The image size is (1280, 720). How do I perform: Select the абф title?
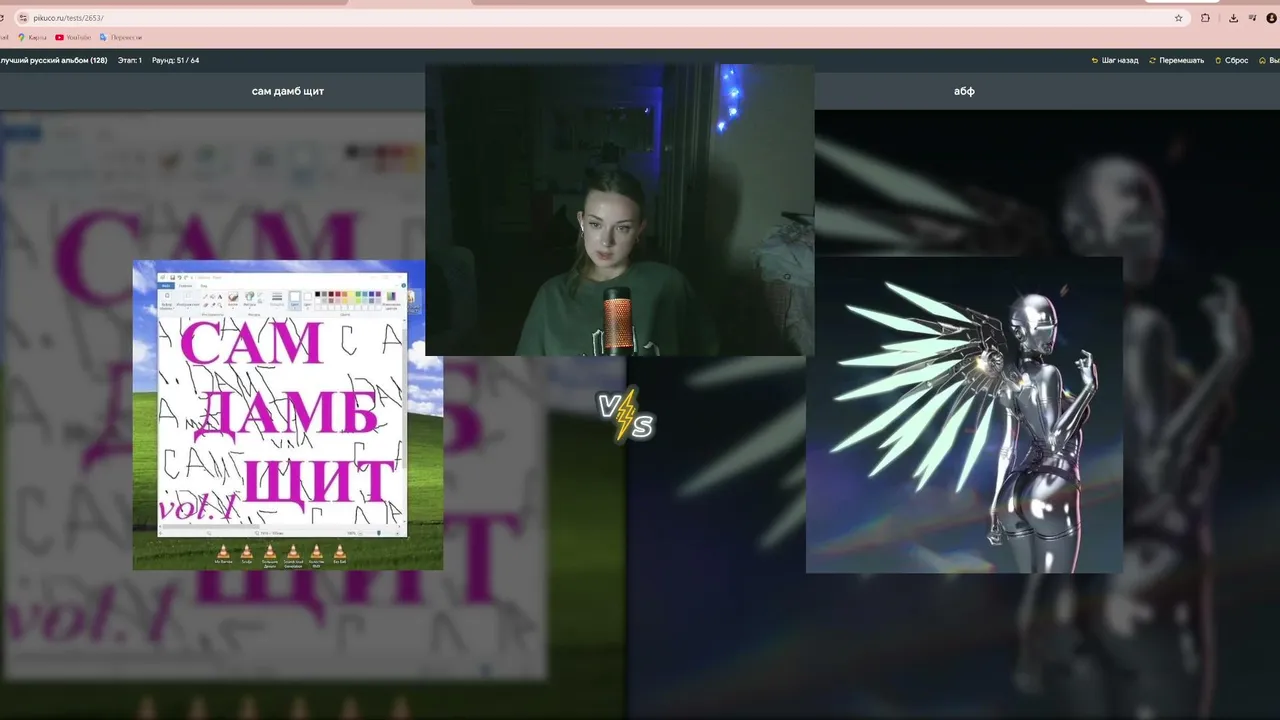(x=964, y=91)
